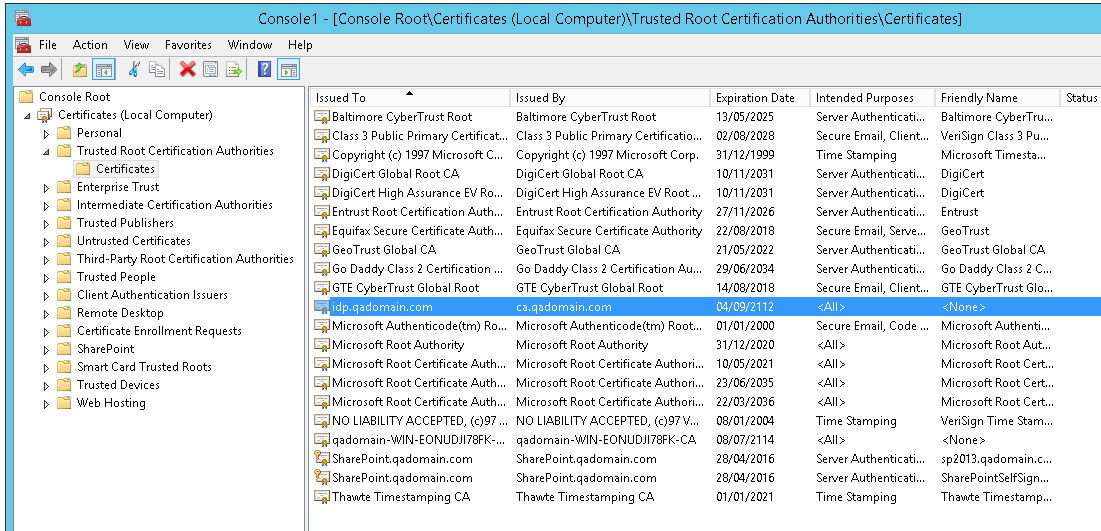Select the Thawte Timestamping CA certificate row

(x=400, y=497)
